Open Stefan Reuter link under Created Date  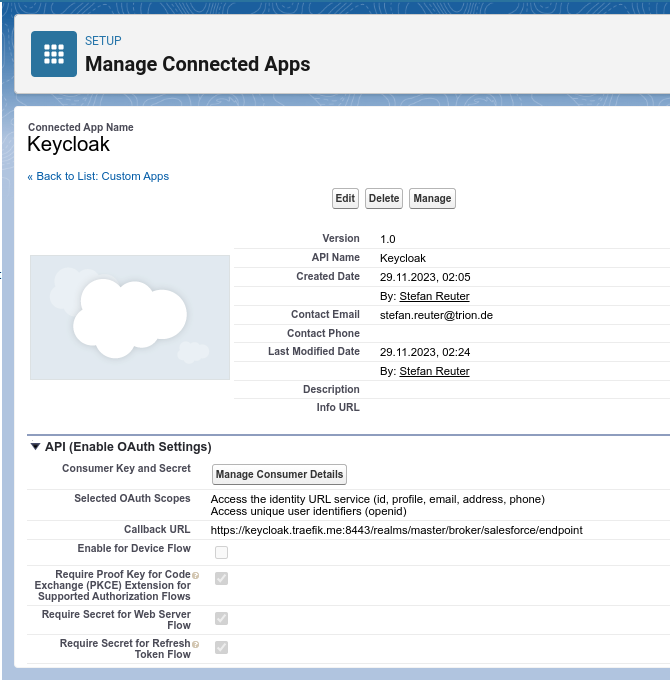(x=435, y=296)
